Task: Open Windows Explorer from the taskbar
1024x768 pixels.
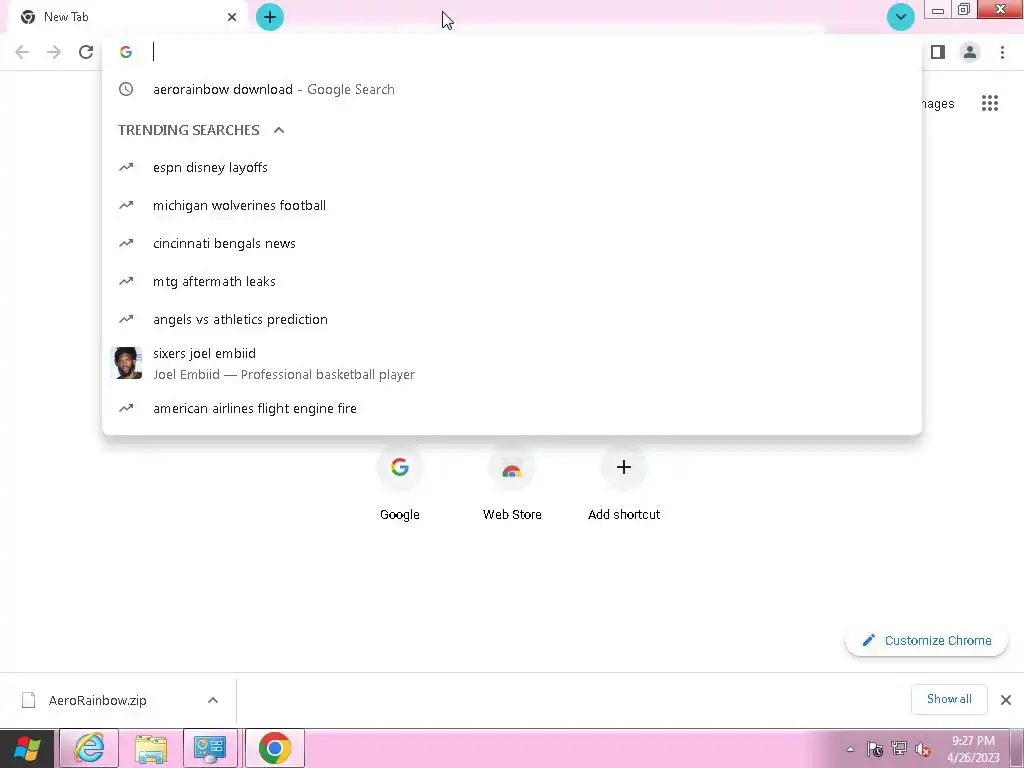Action: coord(151,748)
